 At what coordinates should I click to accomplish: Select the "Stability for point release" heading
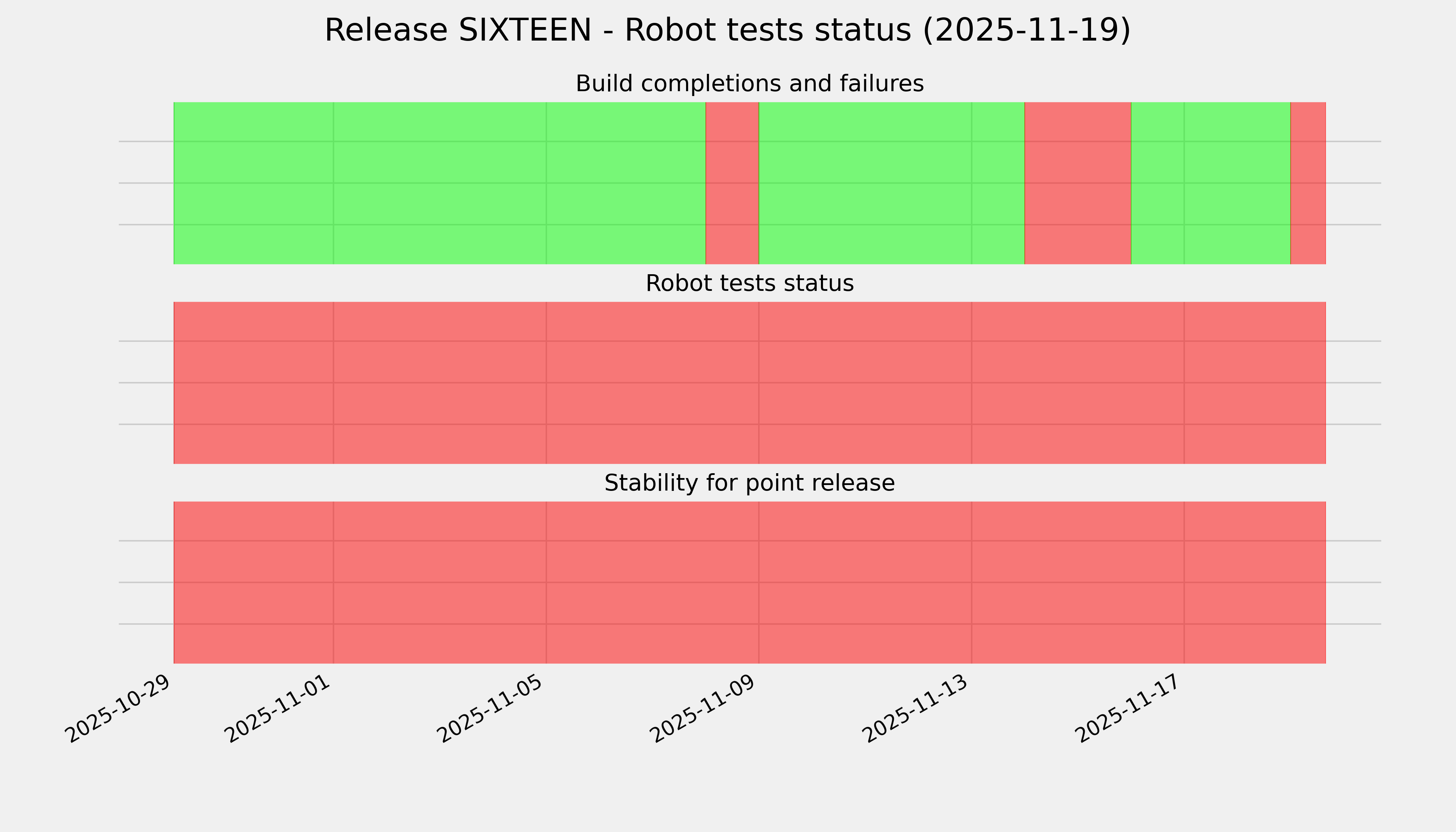point(749,484)
